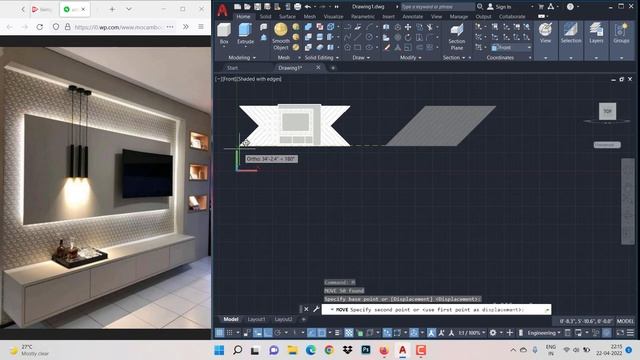Toggle object snap in status bar
The width and height of the screenshot is (640, 360).
click(322, 333)
